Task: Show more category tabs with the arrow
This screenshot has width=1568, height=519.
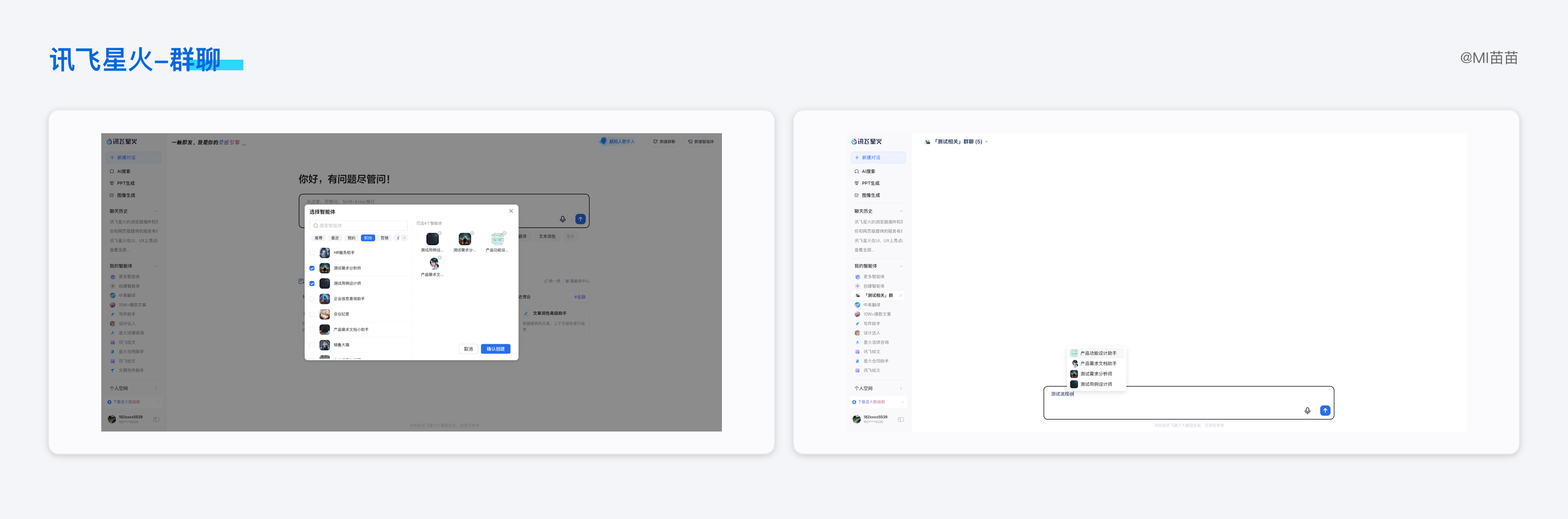Action: (x=404, y=237)
